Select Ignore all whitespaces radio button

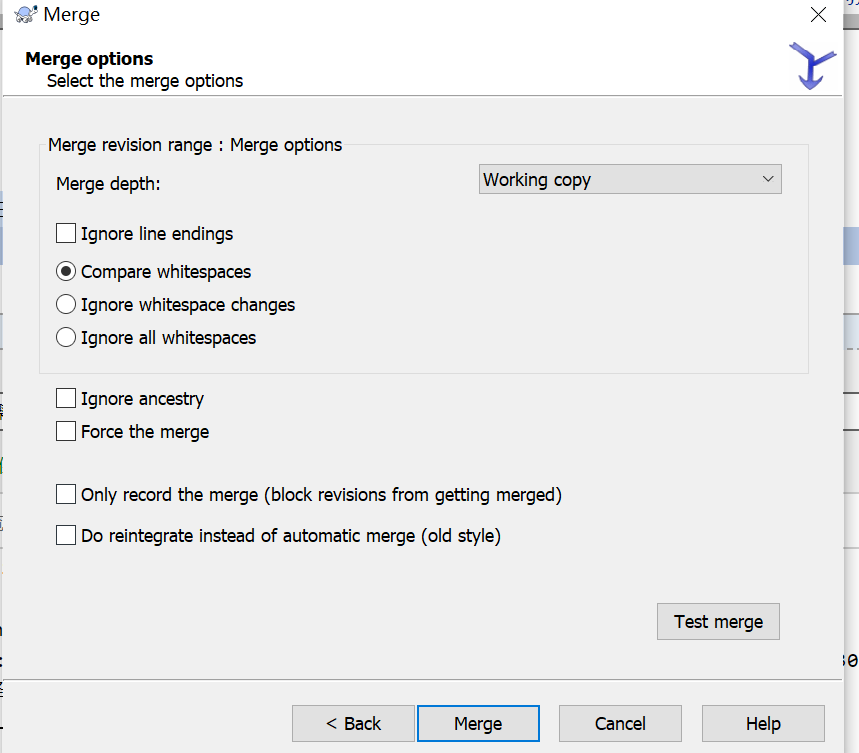(66, 338)
